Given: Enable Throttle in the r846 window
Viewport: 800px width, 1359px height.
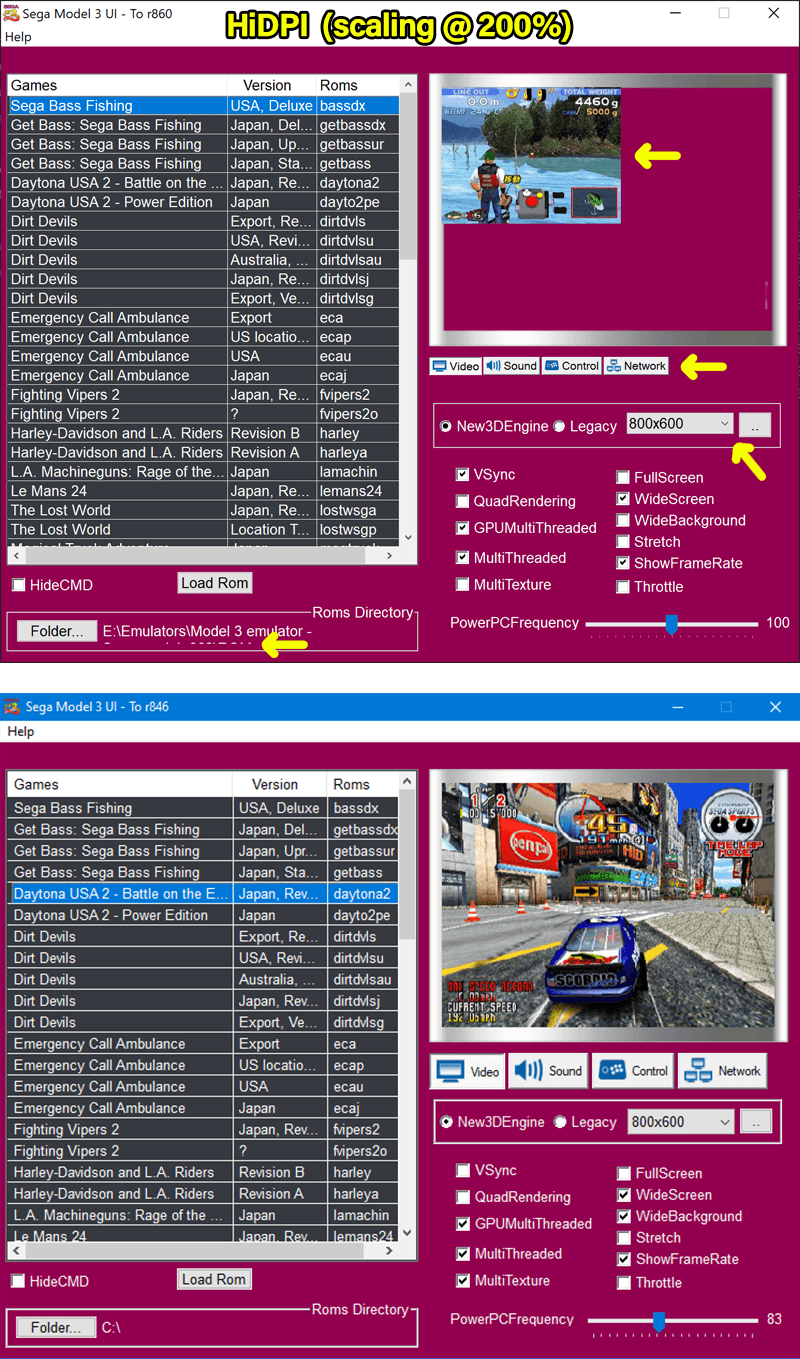Looking at the screenshot, I should pos(624,1283).
